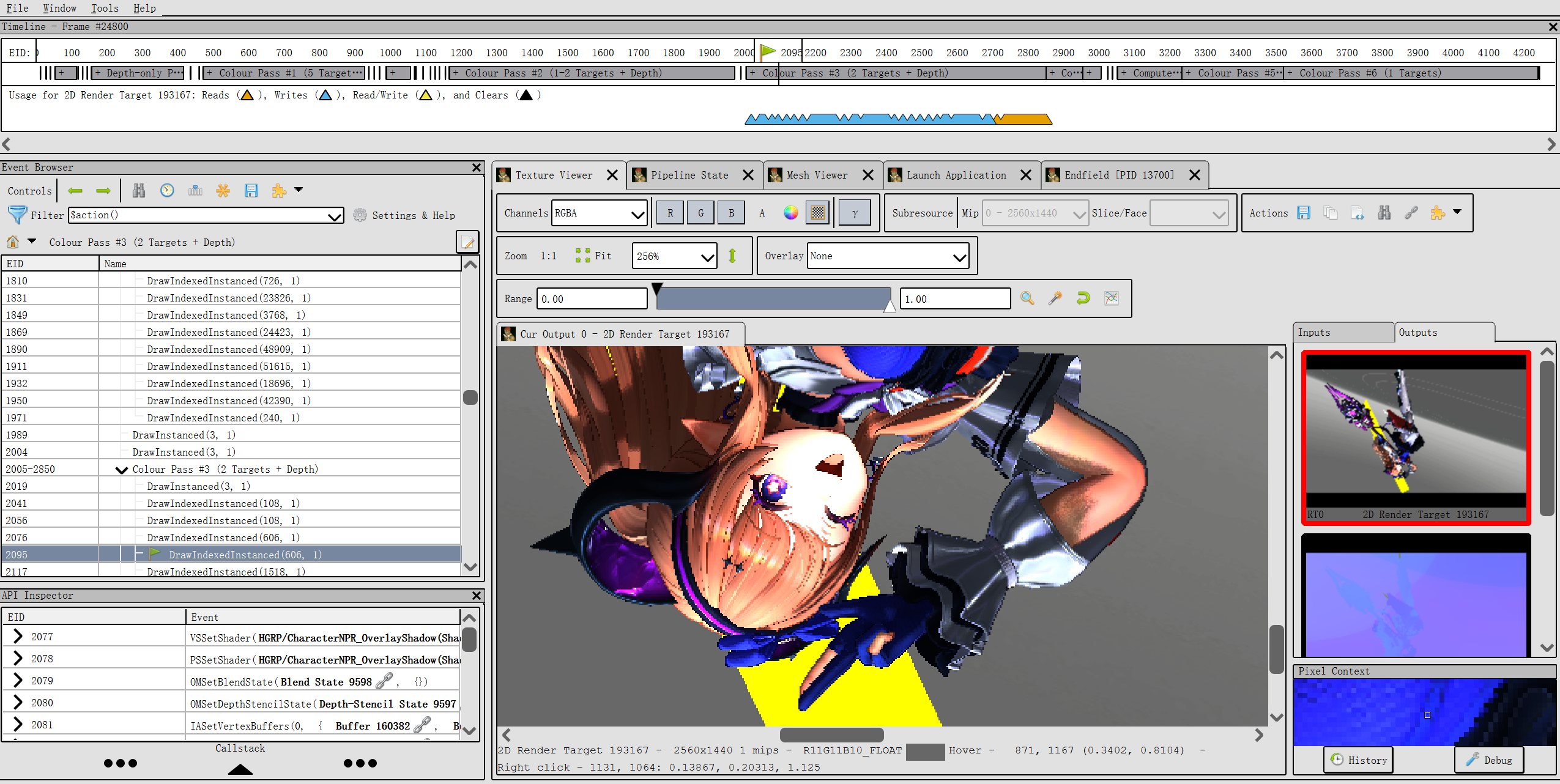
Task: Reset range with the green return arrow
Action: (x=1083, y=298)
